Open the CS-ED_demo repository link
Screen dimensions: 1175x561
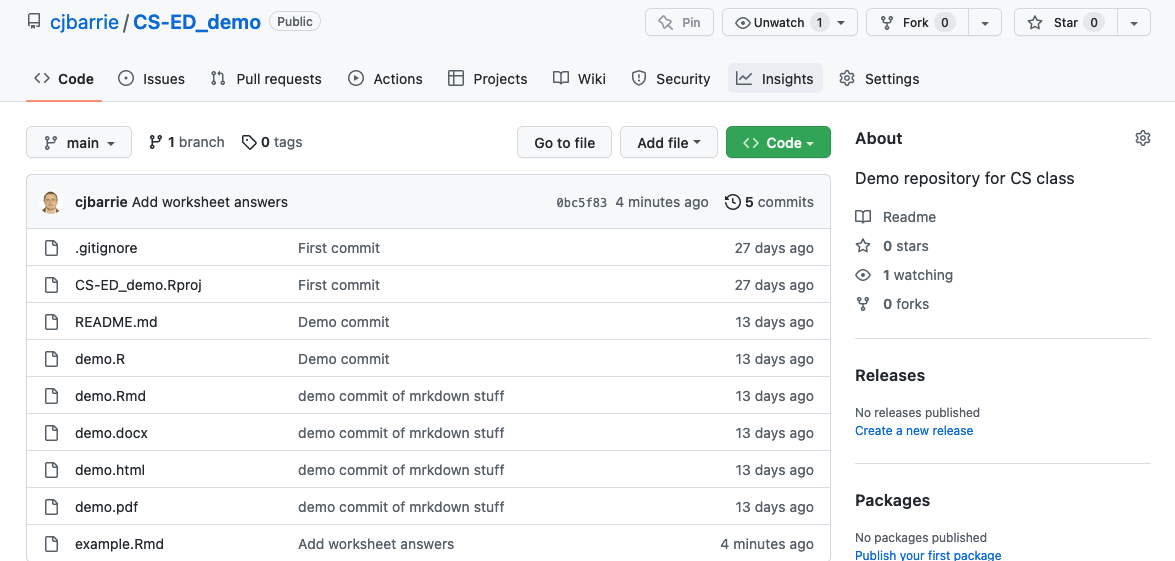(197, 22)
